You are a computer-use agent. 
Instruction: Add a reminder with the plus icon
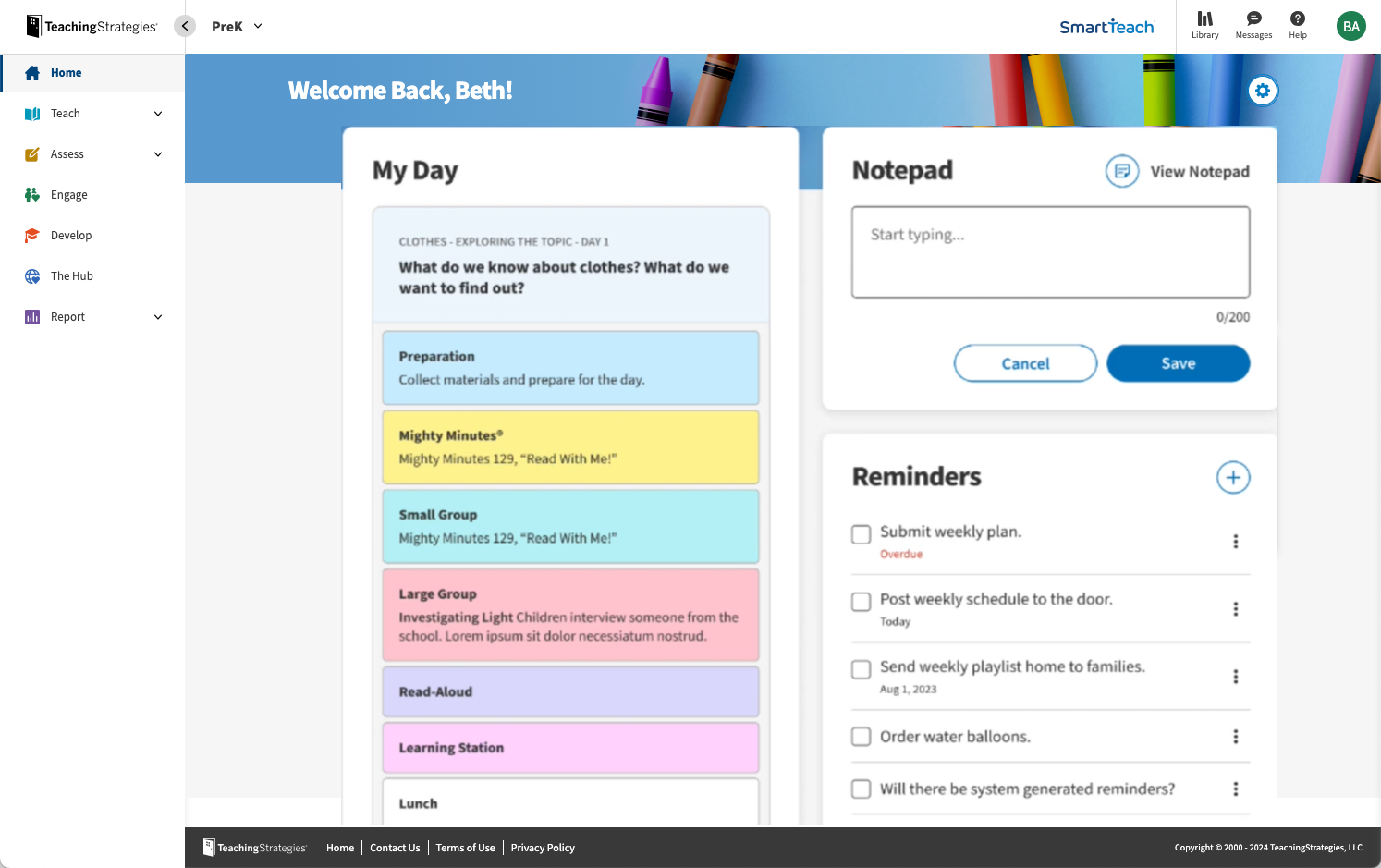(x=1233, y=477)
